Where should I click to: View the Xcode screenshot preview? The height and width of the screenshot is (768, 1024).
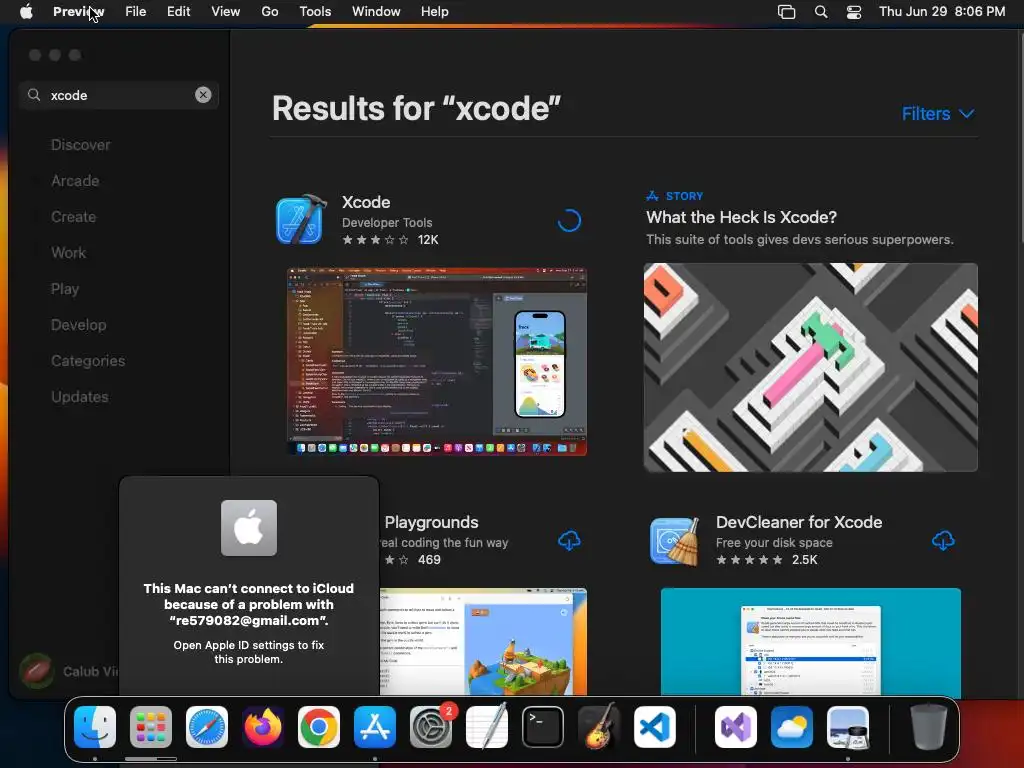[x=437, y=361]
